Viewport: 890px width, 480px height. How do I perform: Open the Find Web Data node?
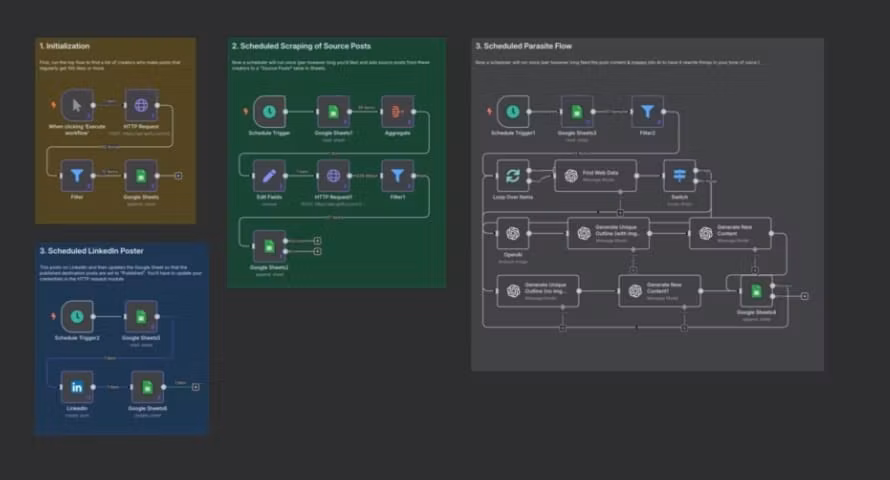(x=596, y=175)
